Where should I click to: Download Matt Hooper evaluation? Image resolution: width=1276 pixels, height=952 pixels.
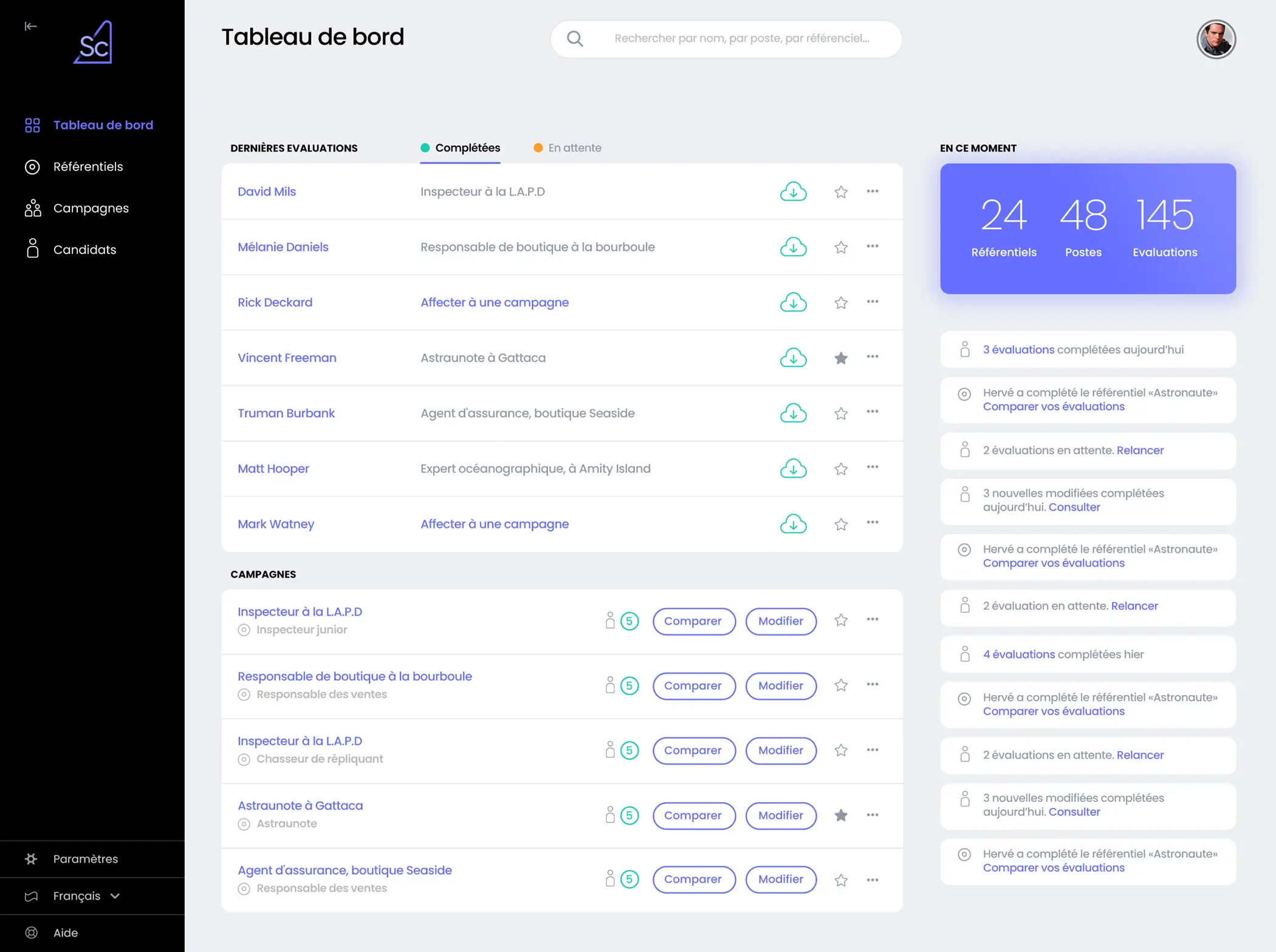pyautogui.click(x=793, y=468)
